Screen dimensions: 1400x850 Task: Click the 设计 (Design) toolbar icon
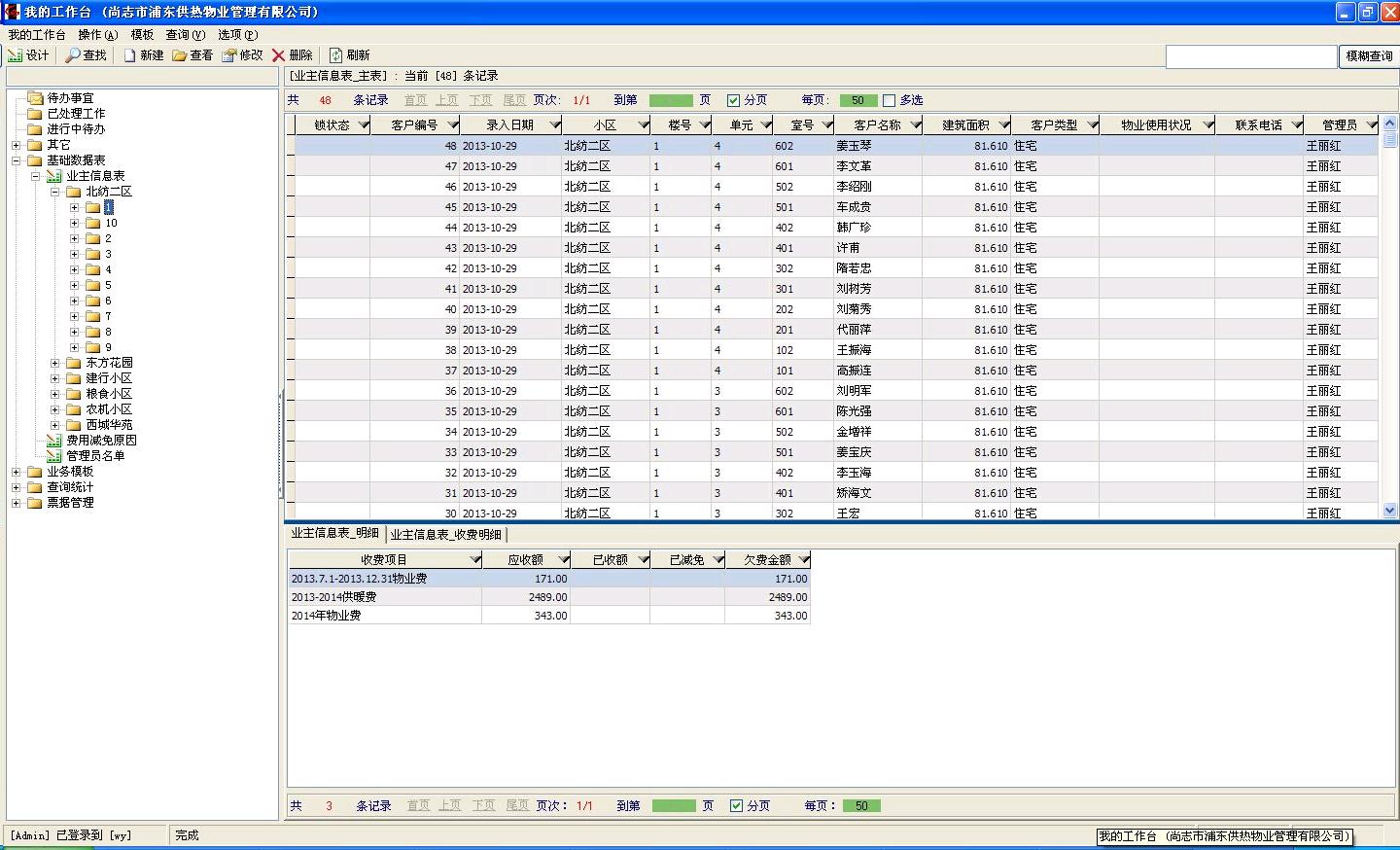point(15,55)
